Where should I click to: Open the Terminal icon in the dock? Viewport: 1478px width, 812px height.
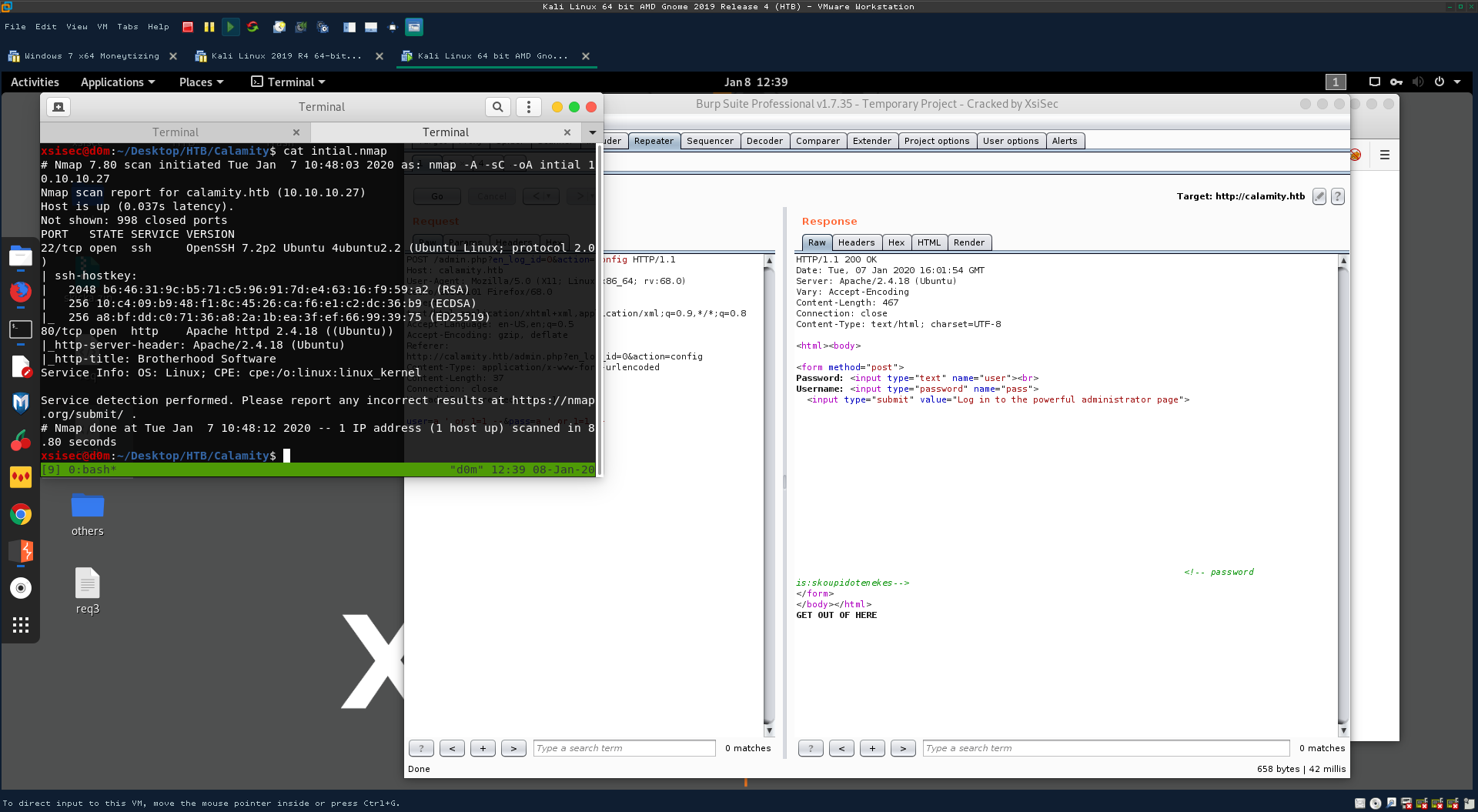[21, 329]
